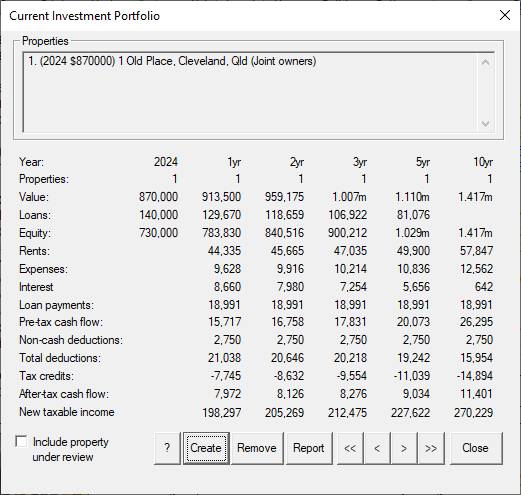This screenshot has width=521, height=495.
Task: Click the 5yr Loans figure 81,076
Action: pyautogui.click(x=413, y=215)
